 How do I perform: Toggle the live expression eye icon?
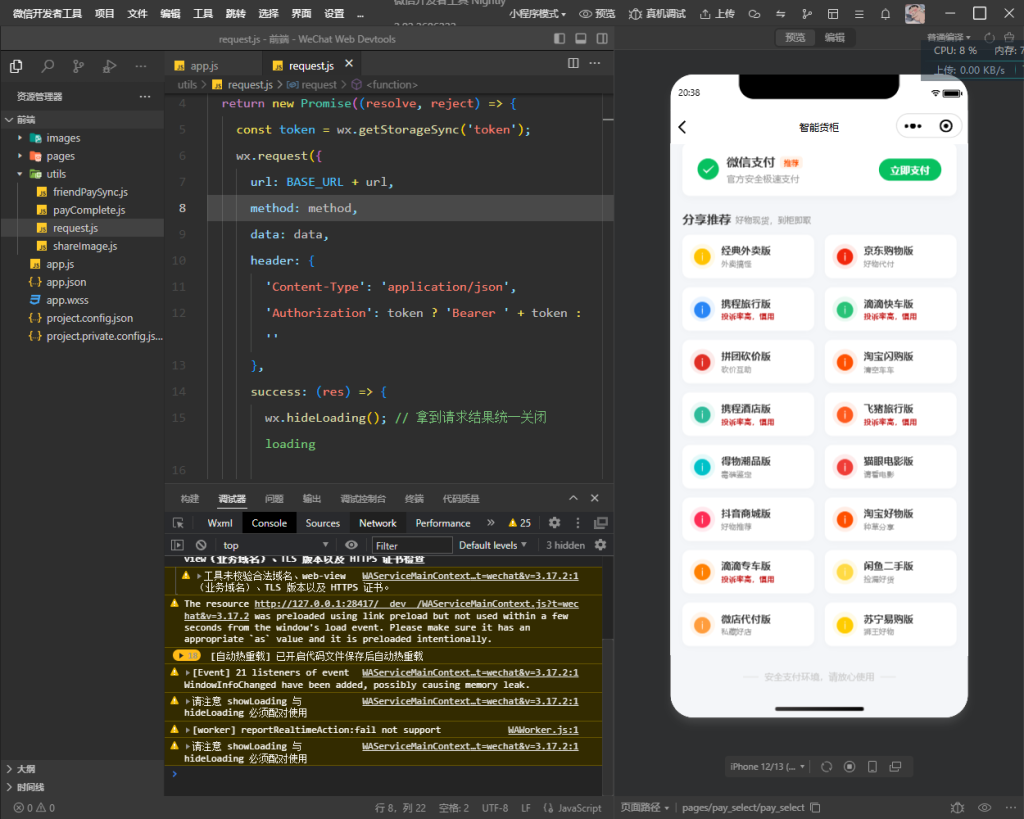[x=351, y=545]
